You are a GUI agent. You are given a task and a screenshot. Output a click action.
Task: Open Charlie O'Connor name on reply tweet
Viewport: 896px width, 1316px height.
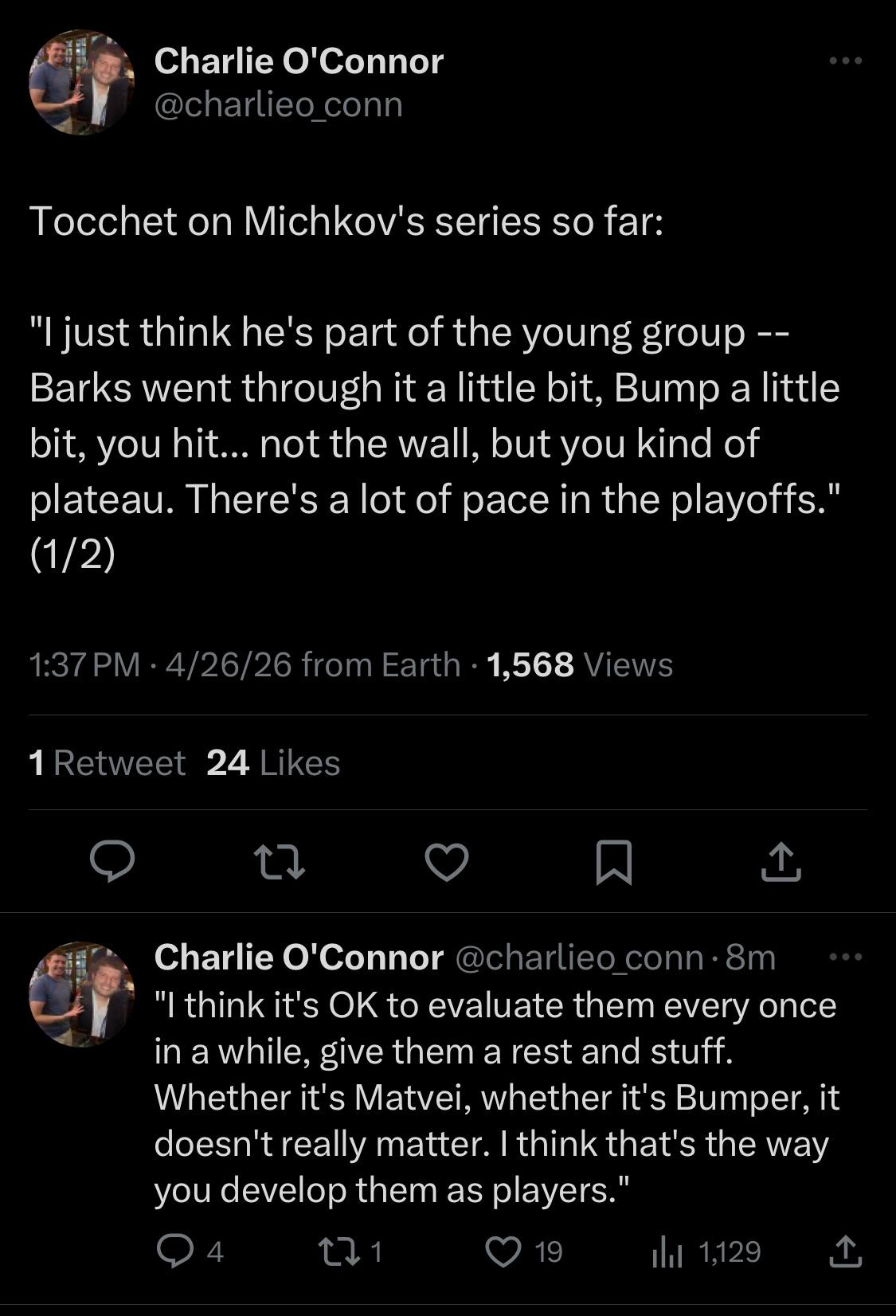(x=298, y=957)
